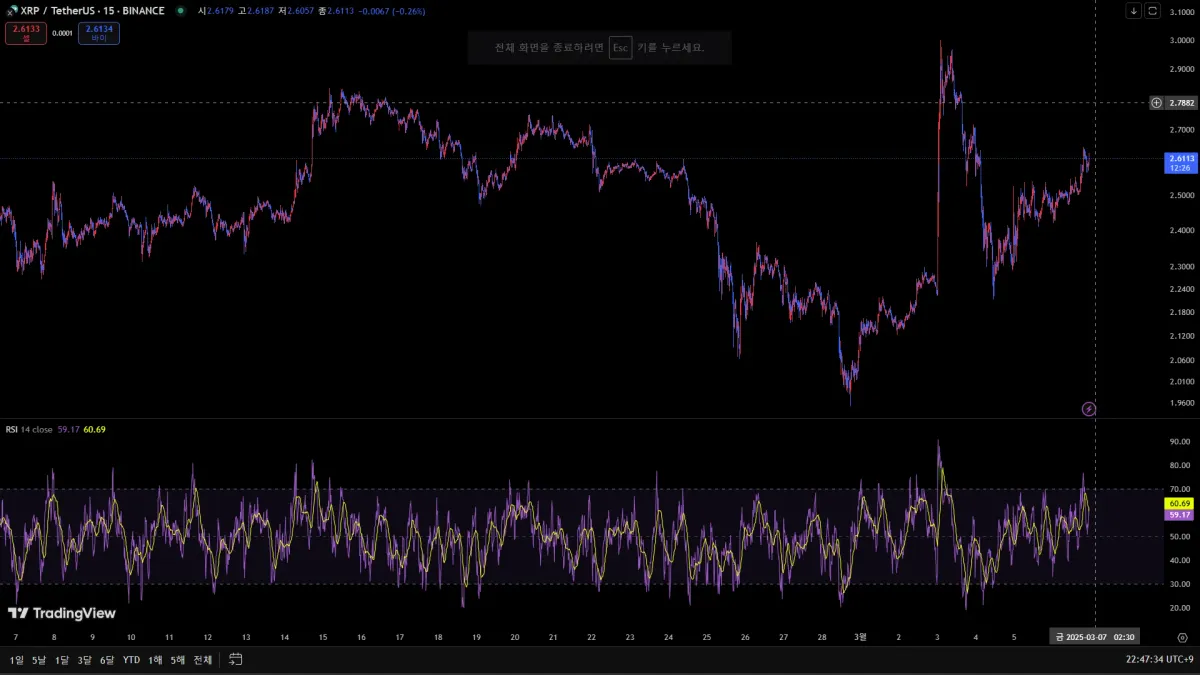This screenshot has width=1200, height=675.
Task: Select the 전체 time range
Action: (x=202, y=660)
